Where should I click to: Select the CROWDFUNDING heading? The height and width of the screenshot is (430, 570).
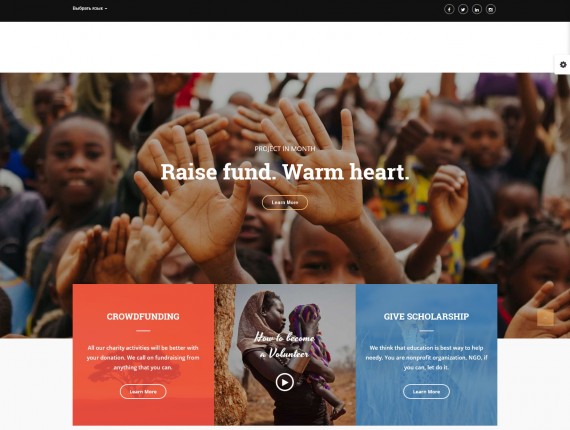click(x=143, y=316)
